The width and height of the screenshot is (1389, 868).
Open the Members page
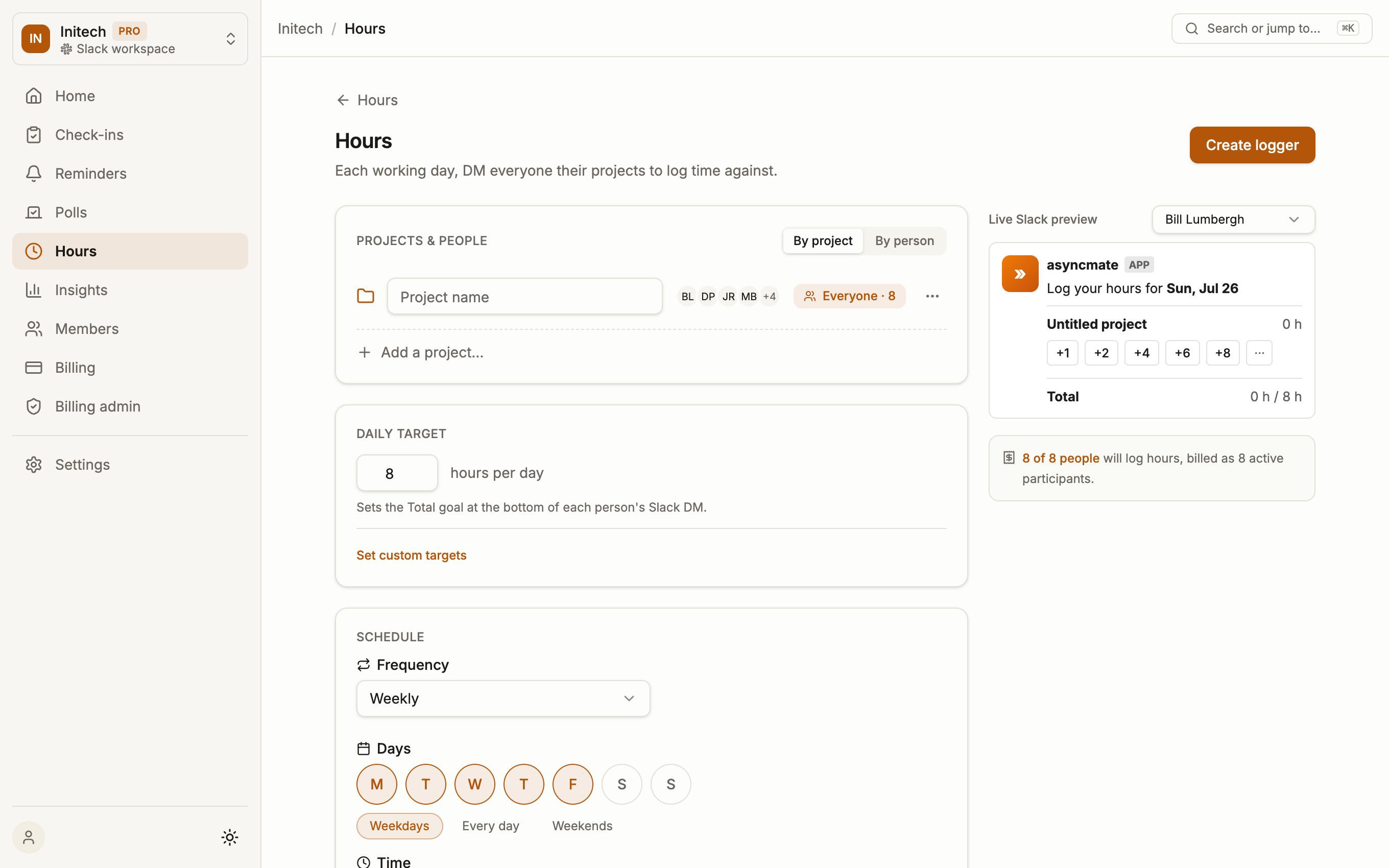tap(130, 329)
